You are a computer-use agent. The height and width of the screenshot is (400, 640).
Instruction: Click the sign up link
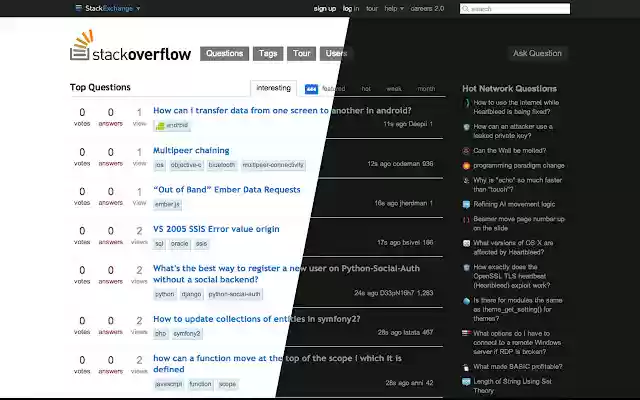tap(325, 9)
